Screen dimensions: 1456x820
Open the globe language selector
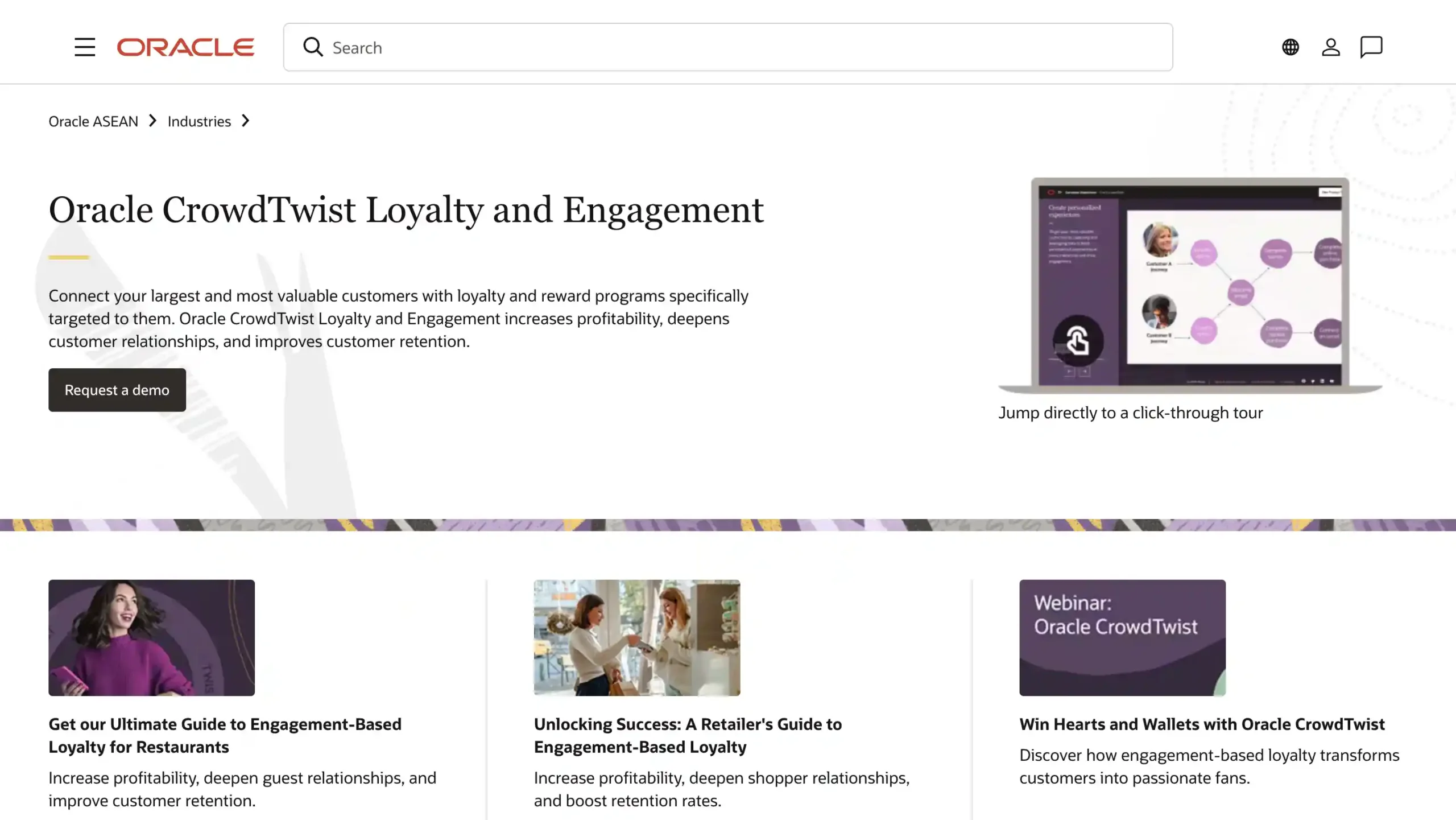point(1290,47)
